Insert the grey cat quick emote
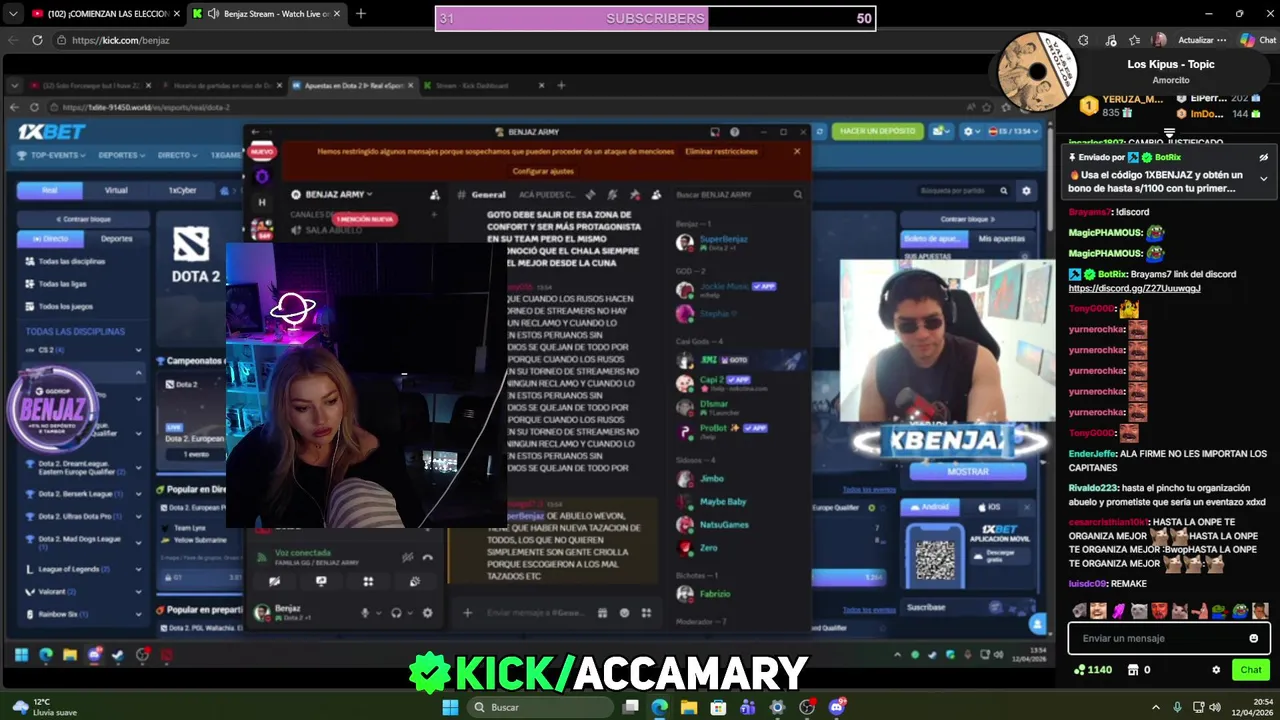The width and height of the screenshot is (1280, 720). click(1139, 610)
